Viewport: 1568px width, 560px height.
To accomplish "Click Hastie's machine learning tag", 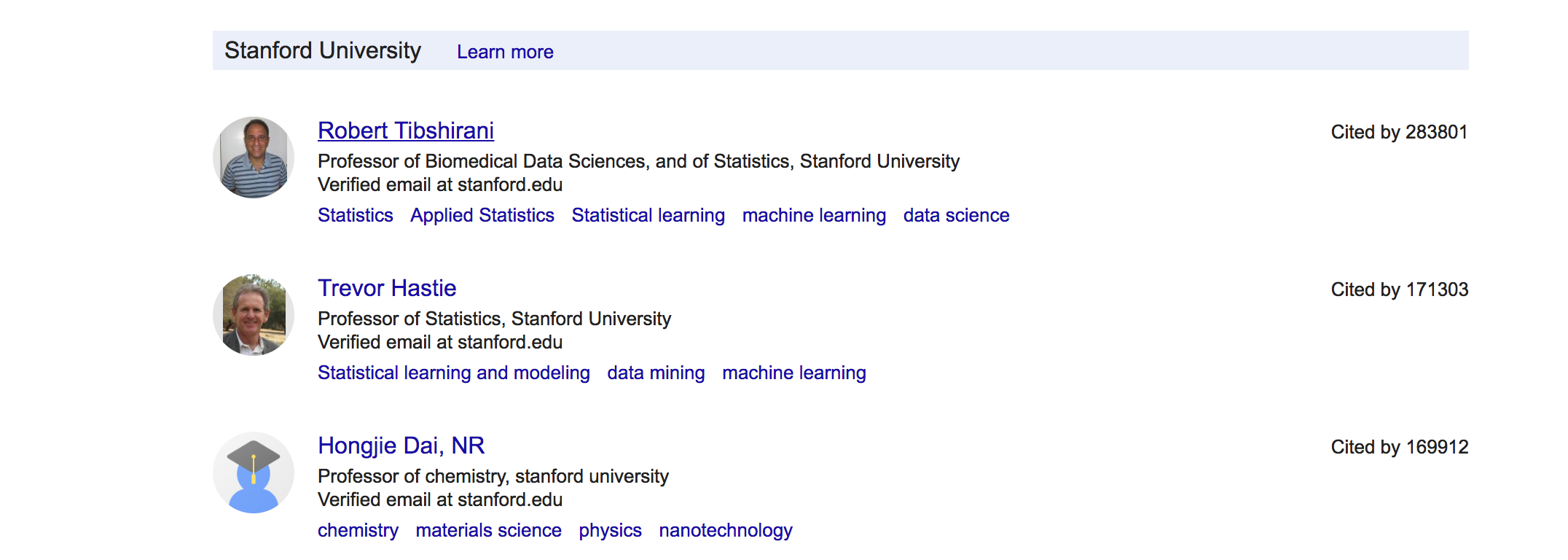I will click(x=794, y=373).
